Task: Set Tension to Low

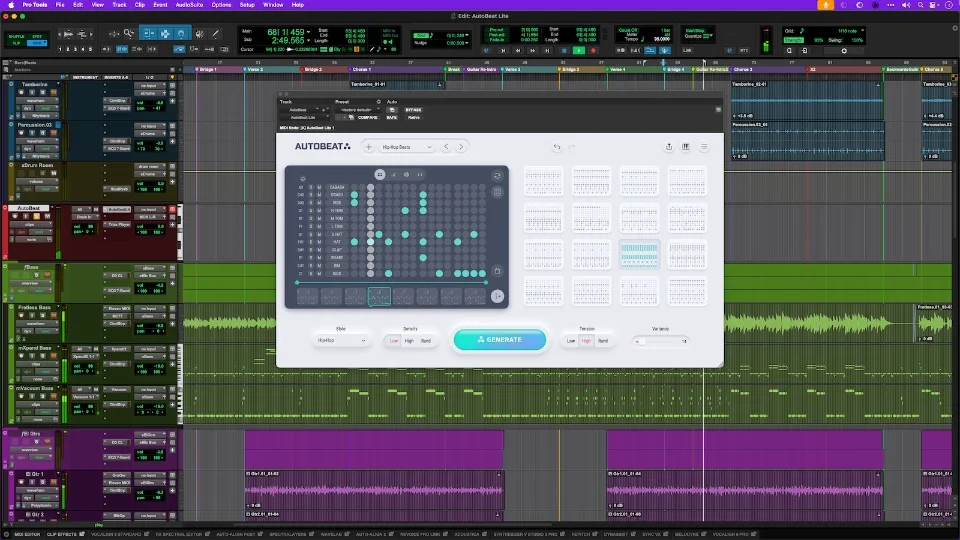Action: point(571,341)
